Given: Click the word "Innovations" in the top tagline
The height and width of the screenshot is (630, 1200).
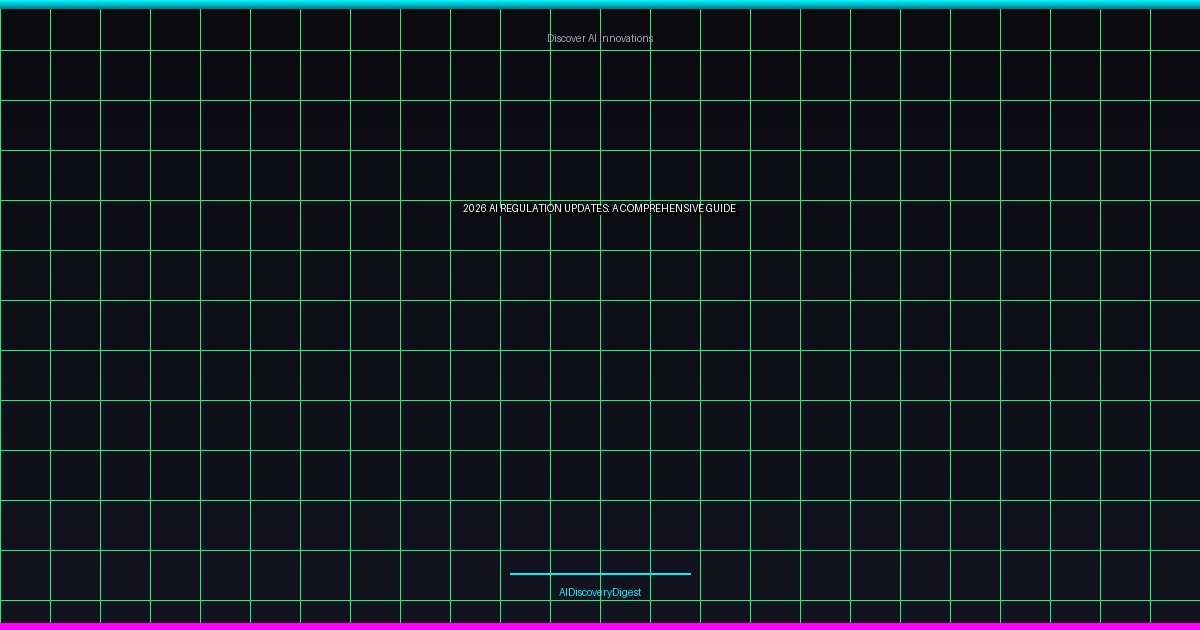Looking at the screenshot, I should (627, 38).
